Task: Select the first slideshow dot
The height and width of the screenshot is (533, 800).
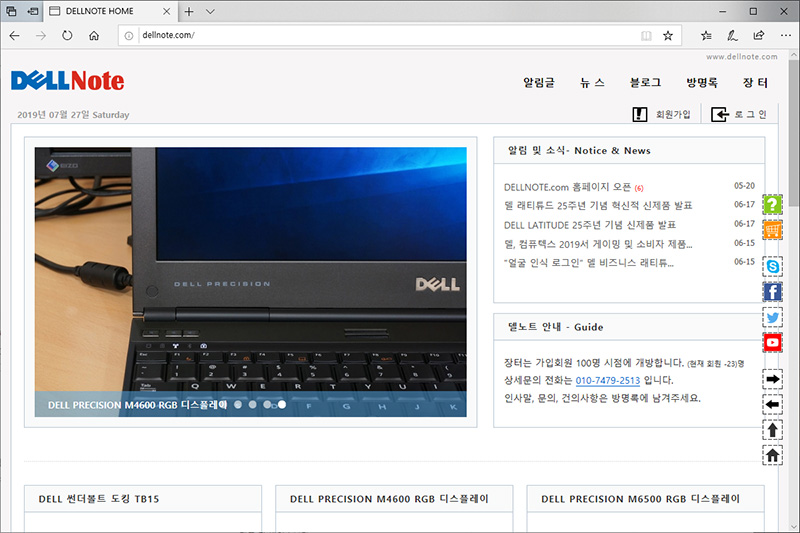Action: tap(238, 404)
